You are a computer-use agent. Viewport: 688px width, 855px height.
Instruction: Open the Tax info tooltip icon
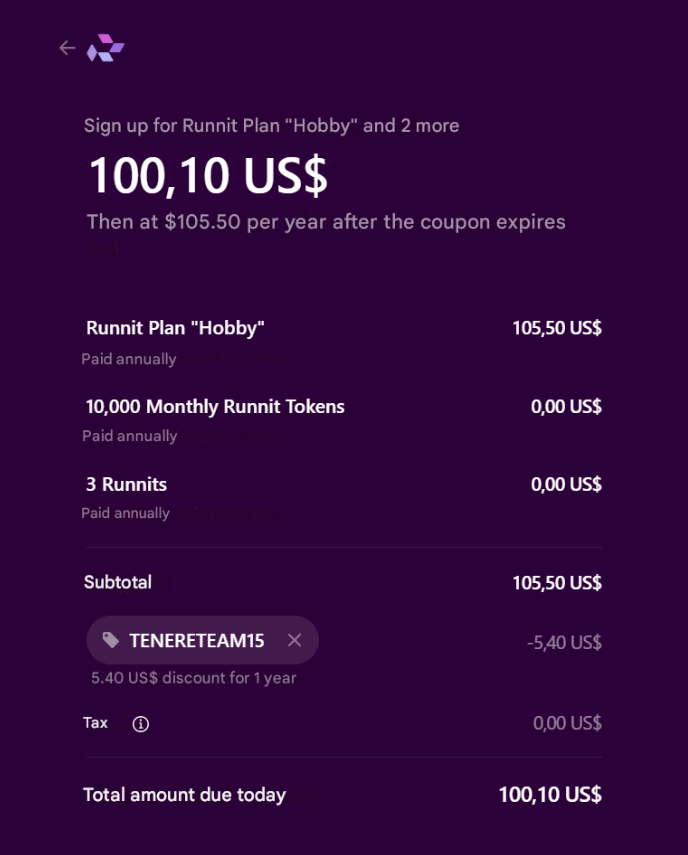[141, 724]
